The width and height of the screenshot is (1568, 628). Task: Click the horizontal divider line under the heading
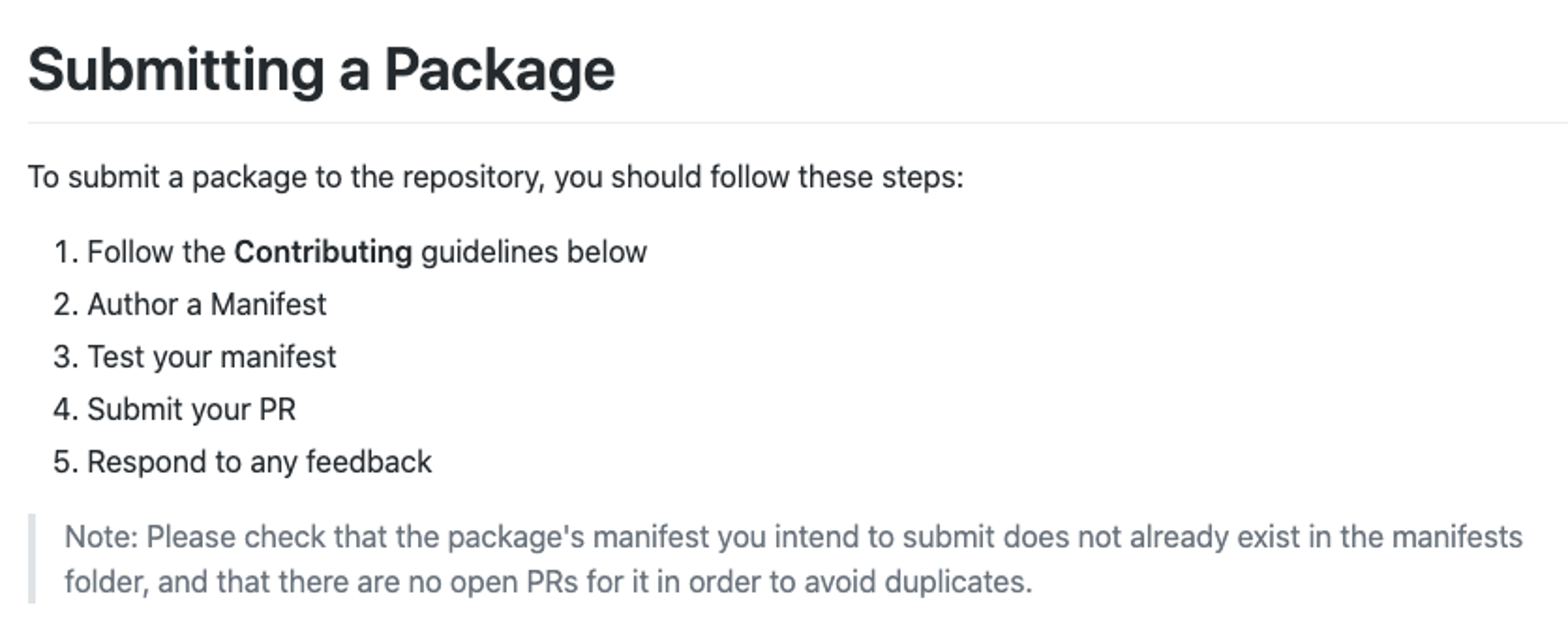point(797,122)
